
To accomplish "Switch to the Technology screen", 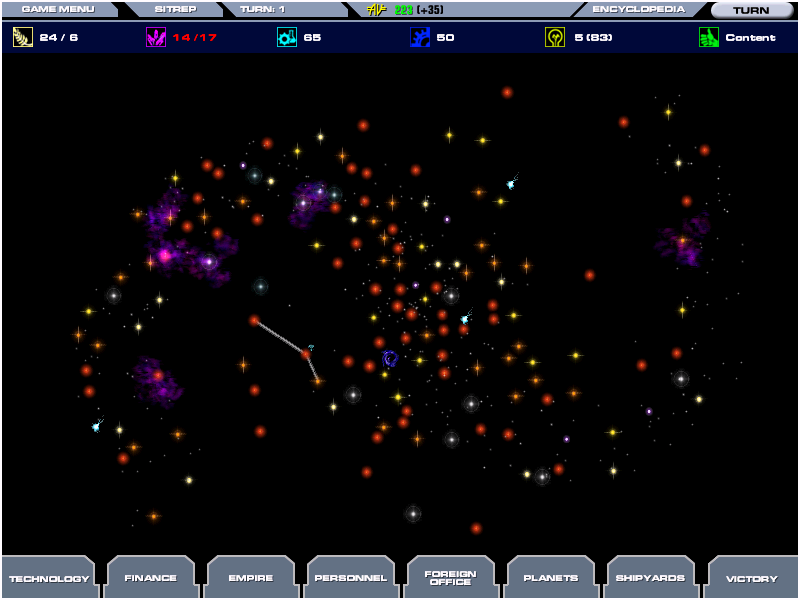I will coord(49,578).
